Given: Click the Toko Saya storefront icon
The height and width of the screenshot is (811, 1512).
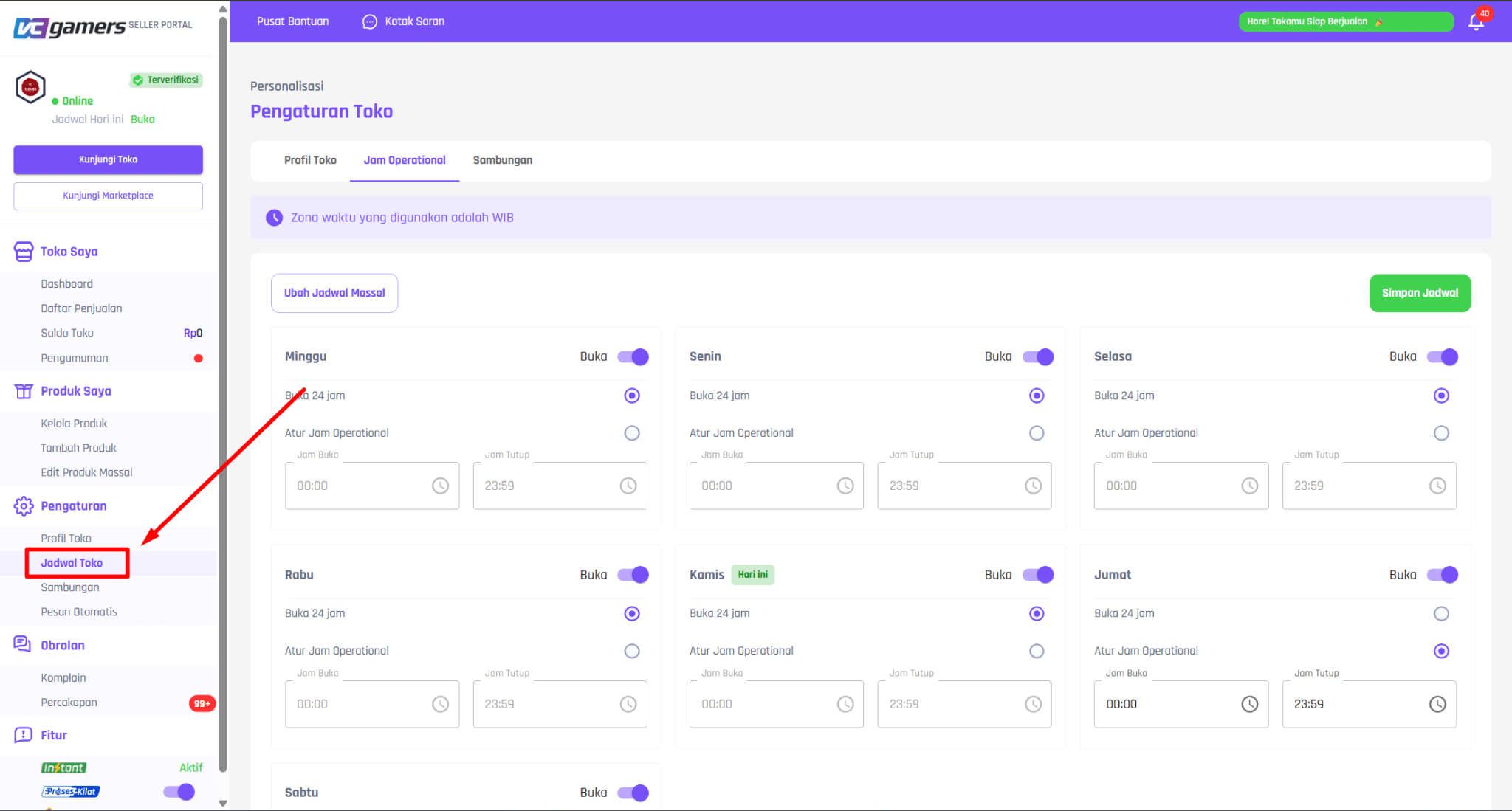Looking at the screenshot, I should [24, 252].
